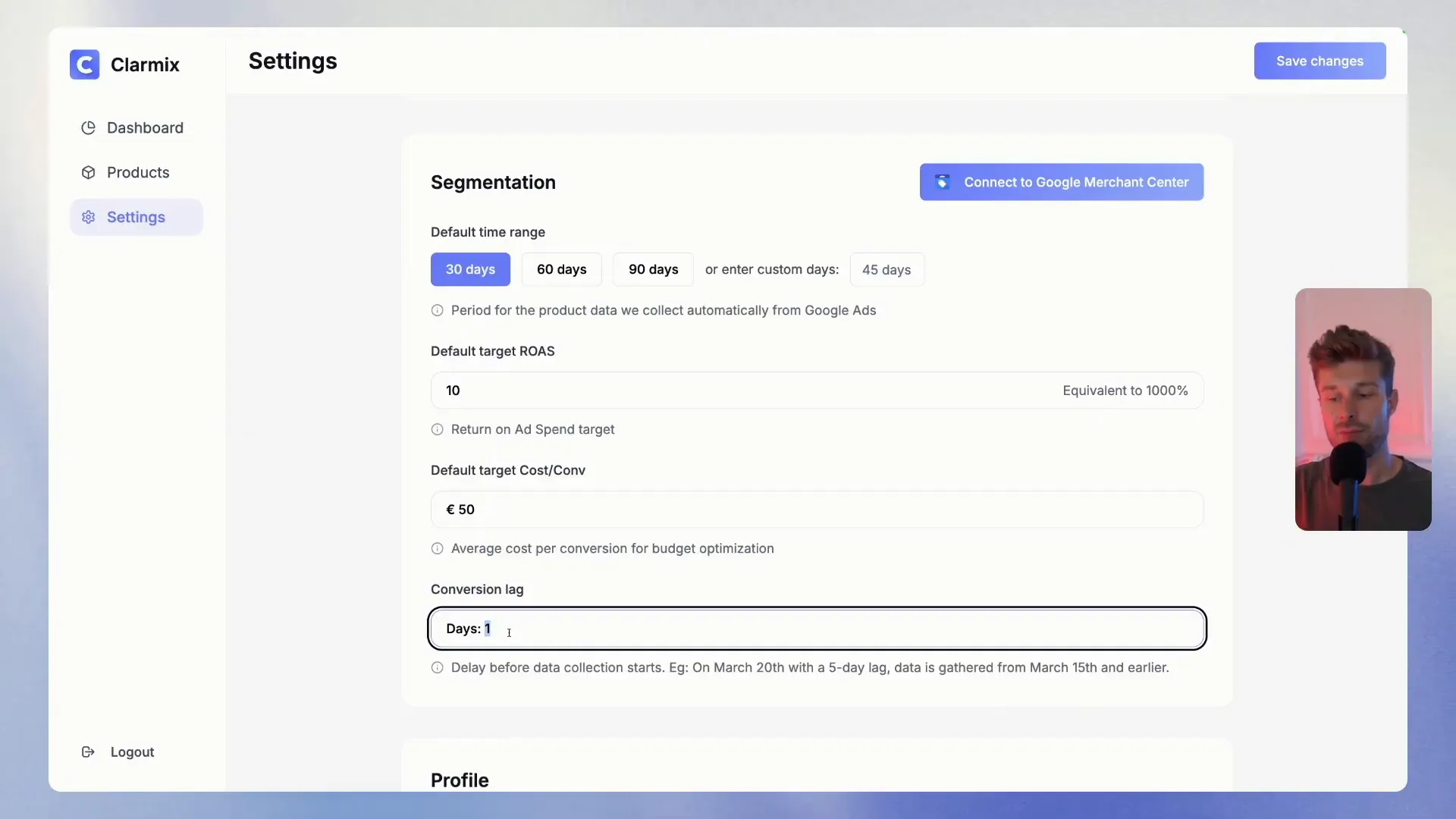
Task: Click the info icon near the budget optimization note
Action: point(437,548)
